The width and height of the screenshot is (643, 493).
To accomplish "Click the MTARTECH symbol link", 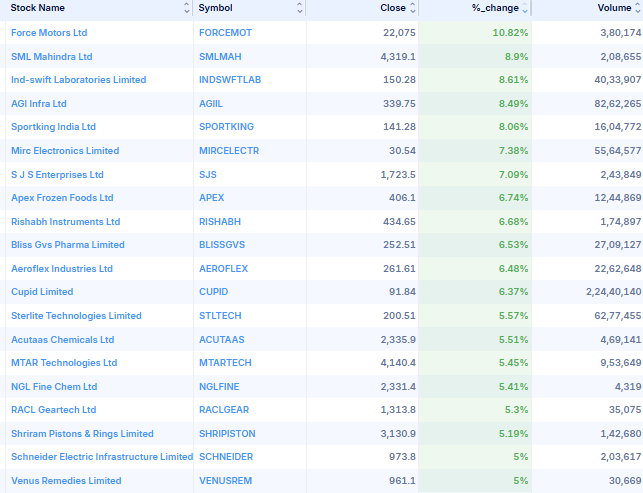I will (x=226, y=363).
